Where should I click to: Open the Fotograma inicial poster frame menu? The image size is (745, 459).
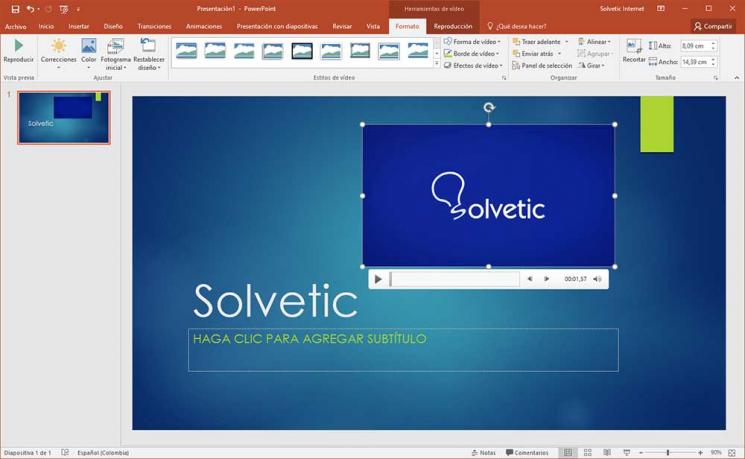coord(115,54)
